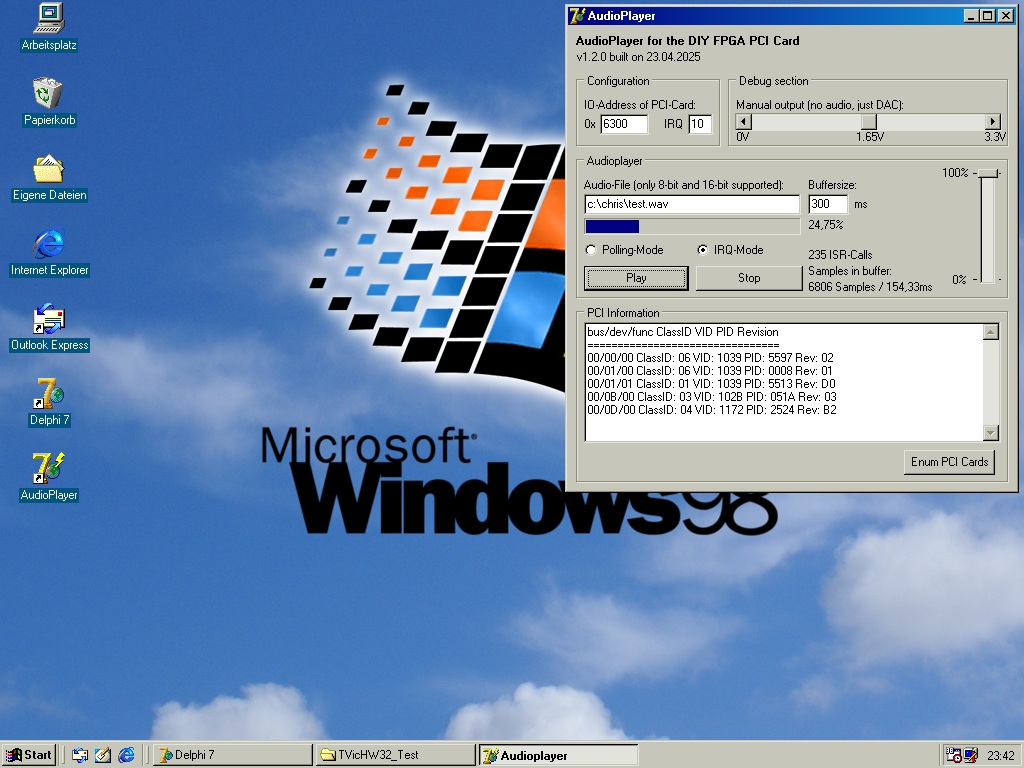Viewport: 1024px width, 768px height.
Task: Select the AudioPlayer desktop shortcut
Action: coord(49,477)
